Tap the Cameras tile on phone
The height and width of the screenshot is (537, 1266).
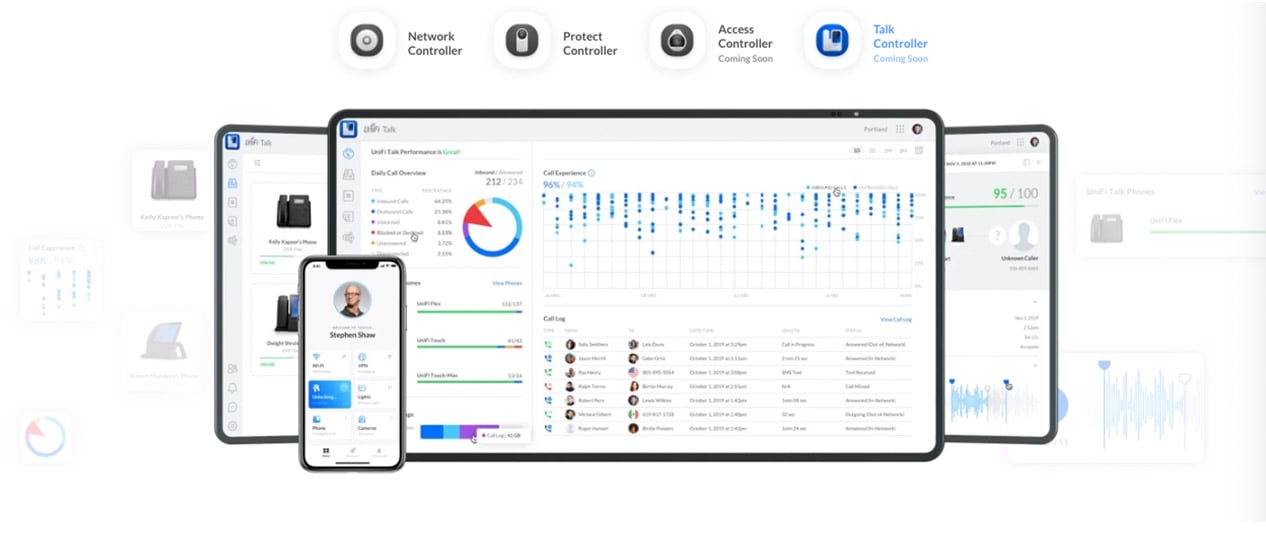coord(374,425)
